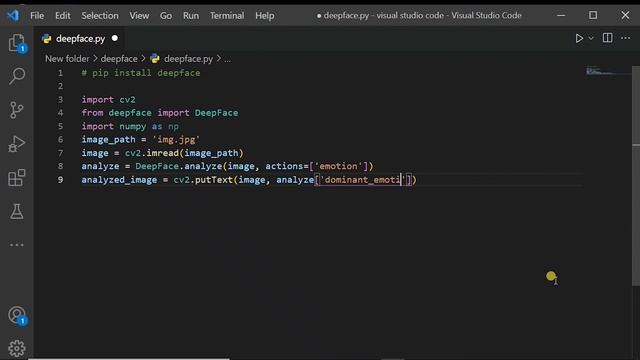Click 'analyzed_image' variable on line 9

pyautogui.click(x=119, y=180)
